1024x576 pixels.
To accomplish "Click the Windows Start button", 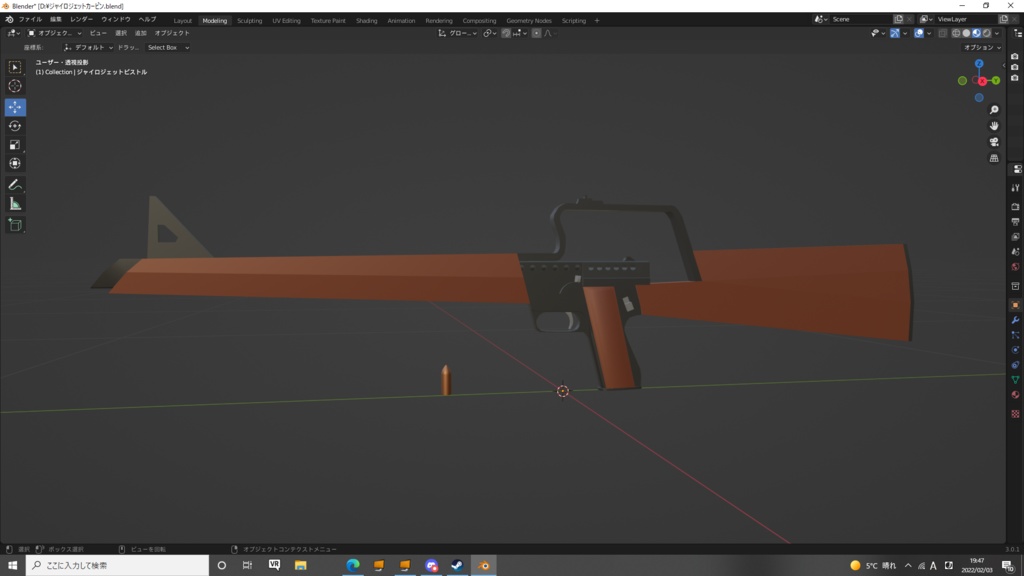I will pos(12,566).
